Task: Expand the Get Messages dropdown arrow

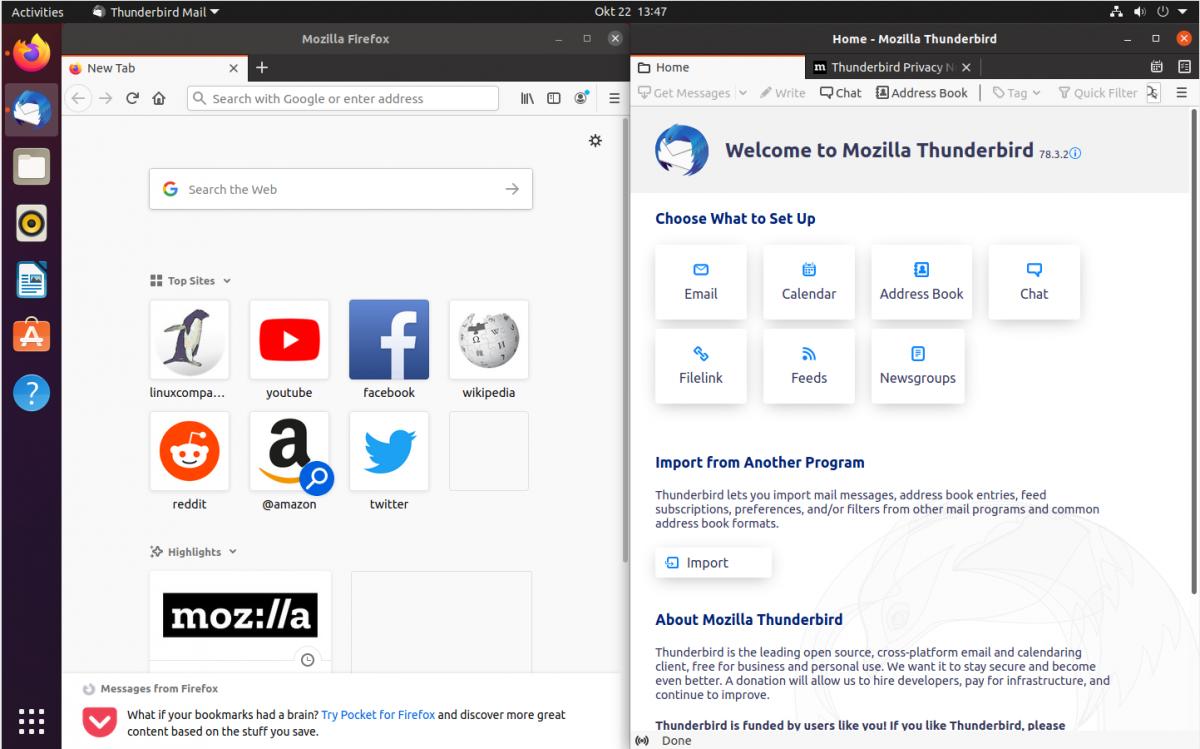Action: click(743, 93)
